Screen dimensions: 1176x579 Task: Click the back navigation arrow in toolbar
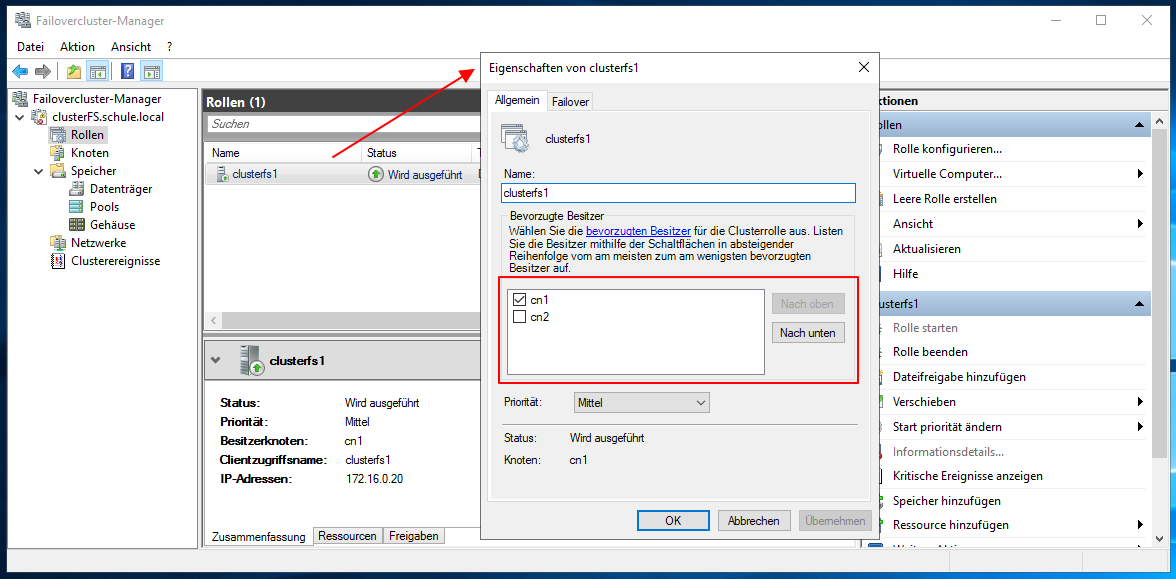pyautogui.click(x=19, y=70)
